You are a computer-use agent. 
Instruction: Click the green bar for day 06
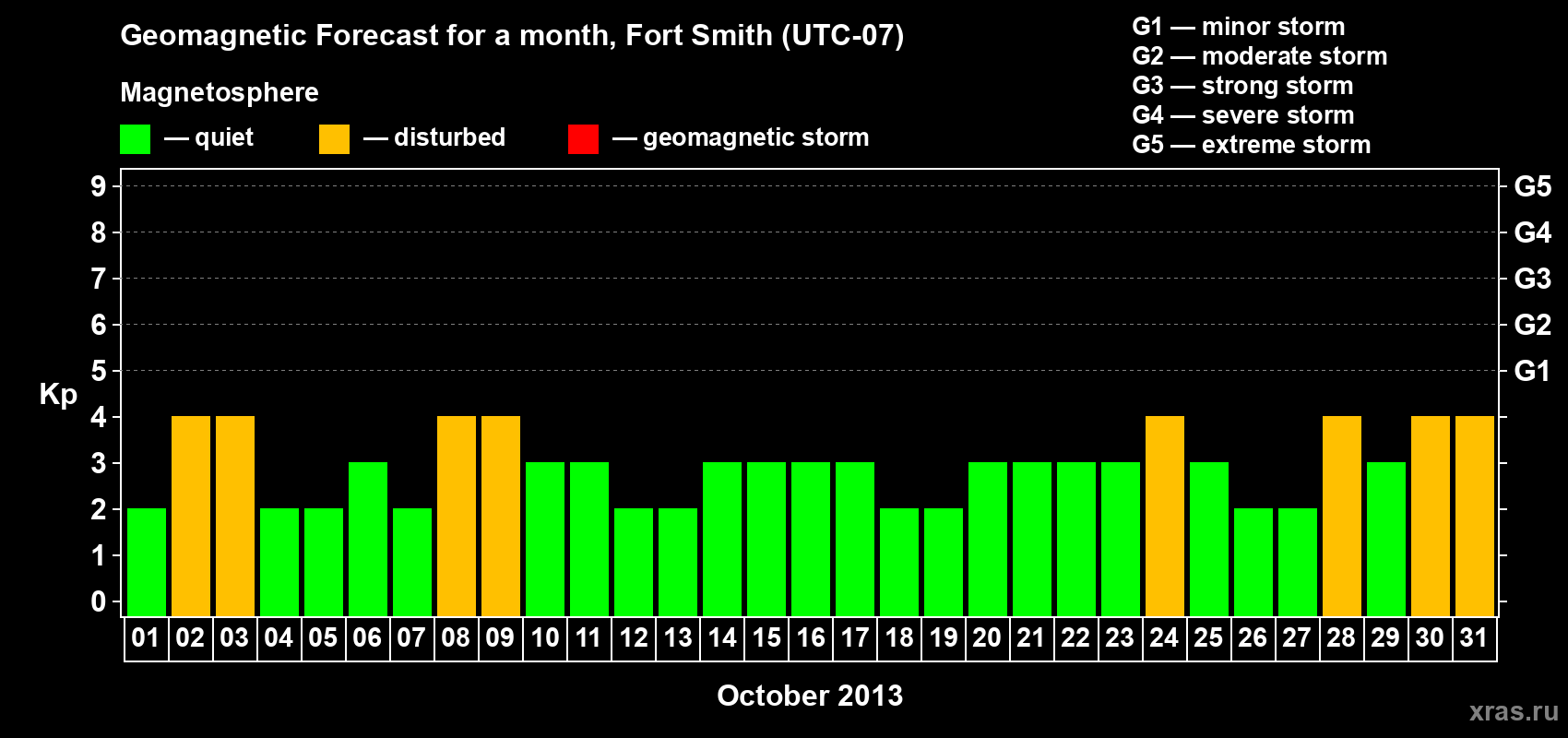point(368,540)
